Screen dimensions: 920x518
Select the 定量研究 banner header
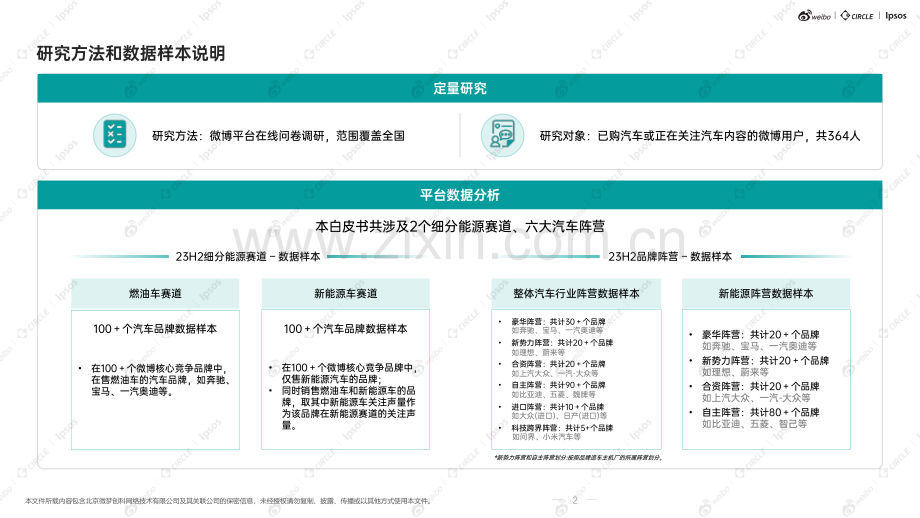tap(460, 89)
